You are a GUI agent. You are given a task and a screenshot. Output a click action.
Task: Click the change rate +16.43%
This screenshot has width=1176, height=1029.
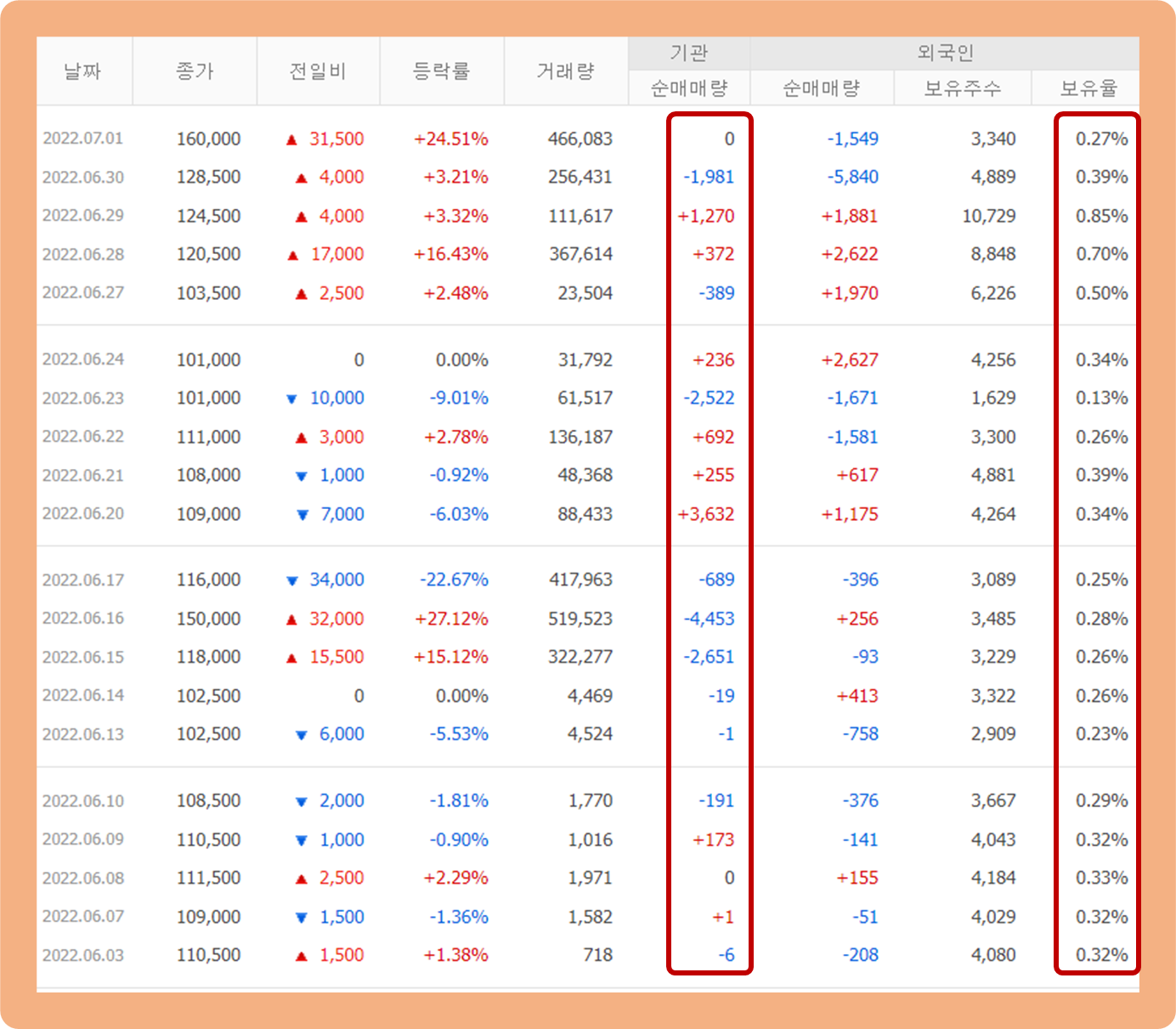[x=450, y=254]
